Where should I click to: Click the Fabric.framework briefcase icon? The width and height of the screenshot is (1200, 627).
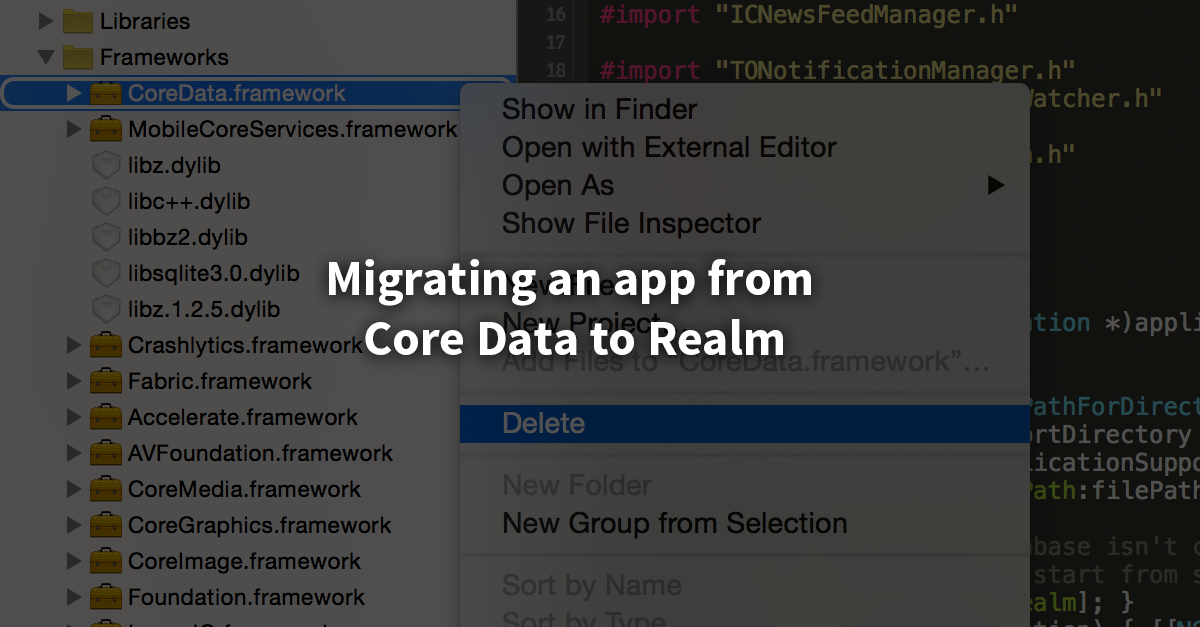[104, 381]
